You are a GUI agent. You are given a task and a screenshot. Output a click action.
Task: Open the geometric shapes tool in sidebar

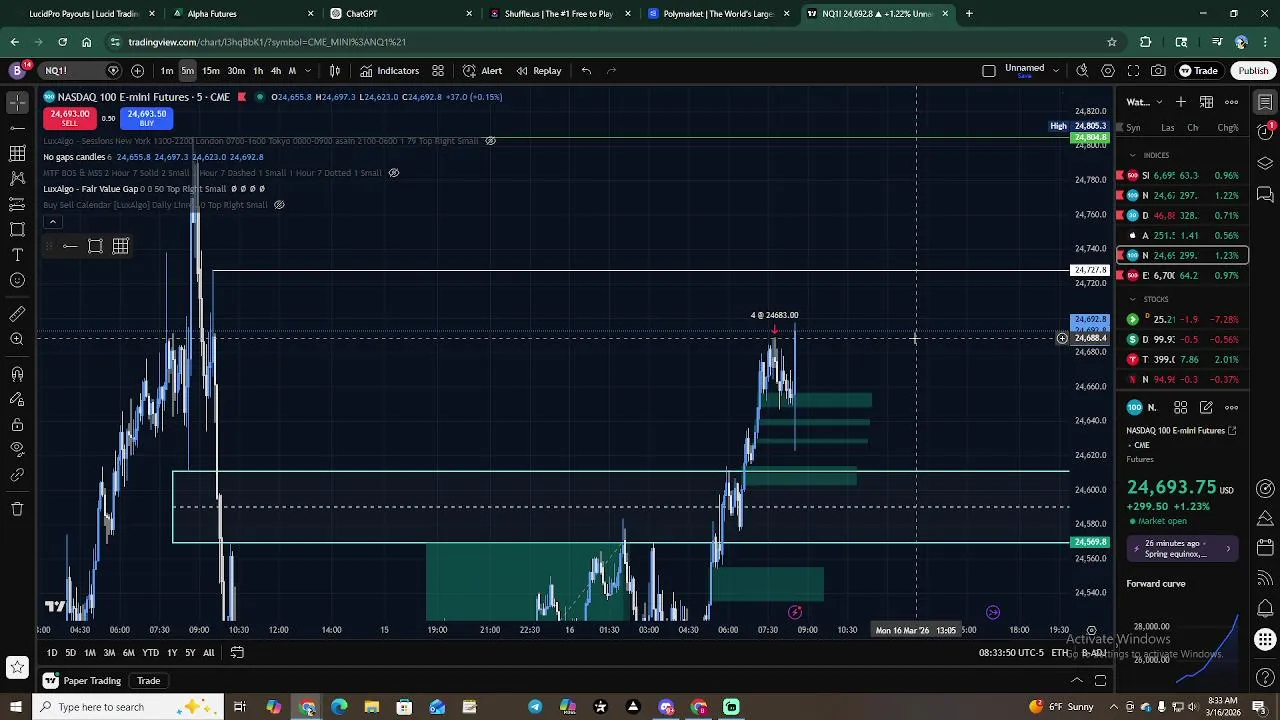[17, 229]
